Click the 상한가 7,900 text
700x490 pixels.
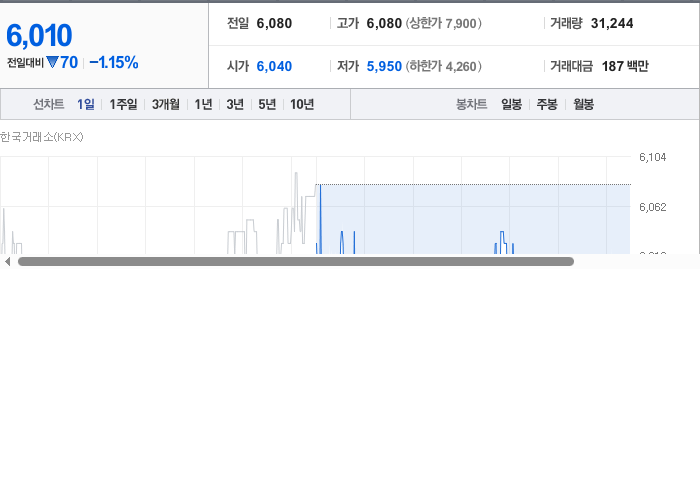pyautogui.click(x=444, y=23)
